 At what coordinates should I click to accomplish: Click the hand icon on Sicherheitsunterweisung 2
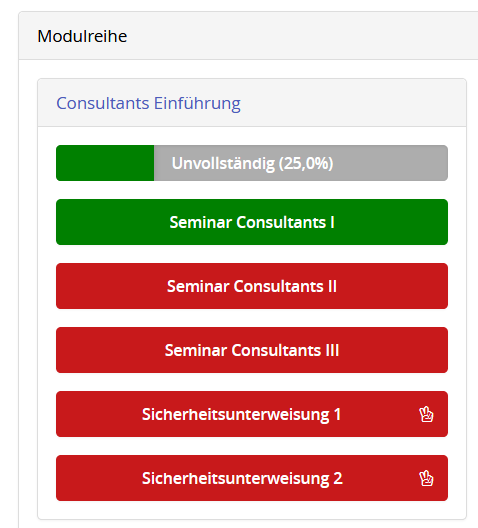(x=426, y=478)
